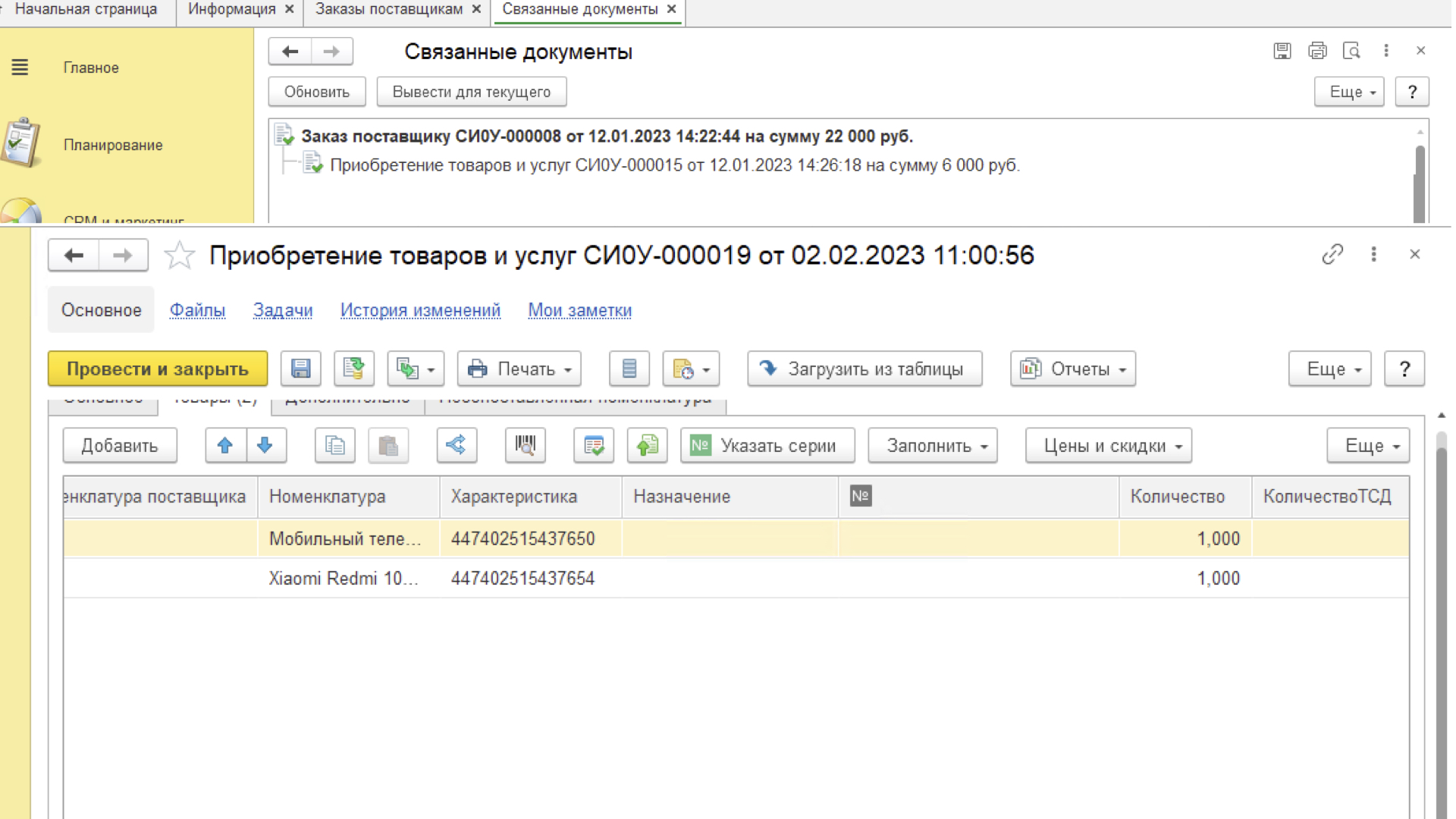This screenshot has width=1456, height=819.
Task: Paste rows icon in goods toolbar
Action: [x=388, y=446]
